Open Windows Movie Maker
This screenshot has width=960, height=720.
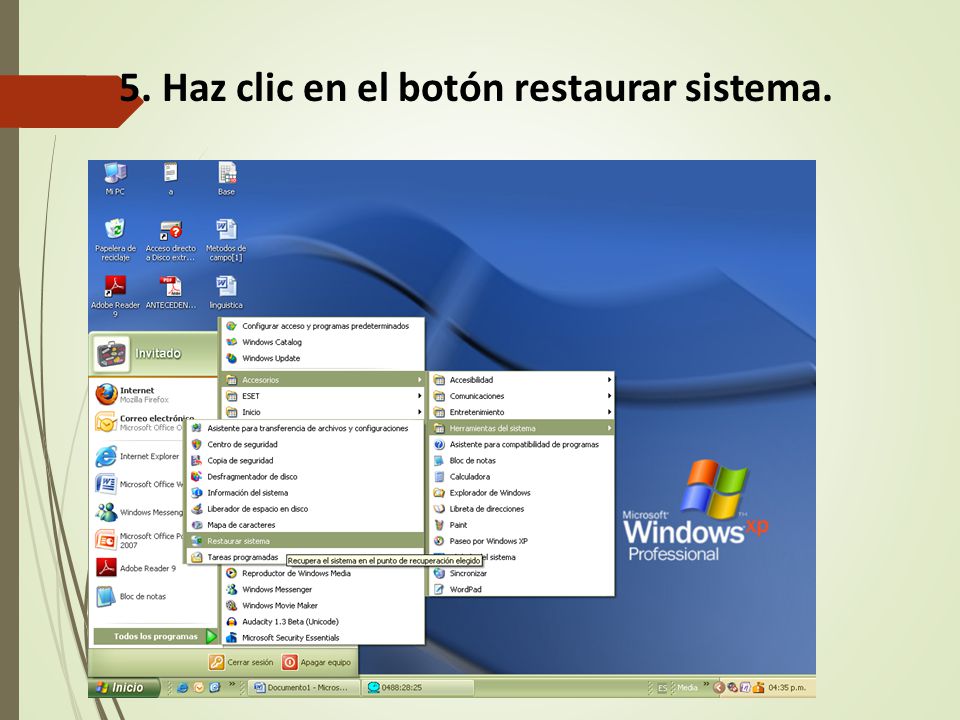(323, 606)
